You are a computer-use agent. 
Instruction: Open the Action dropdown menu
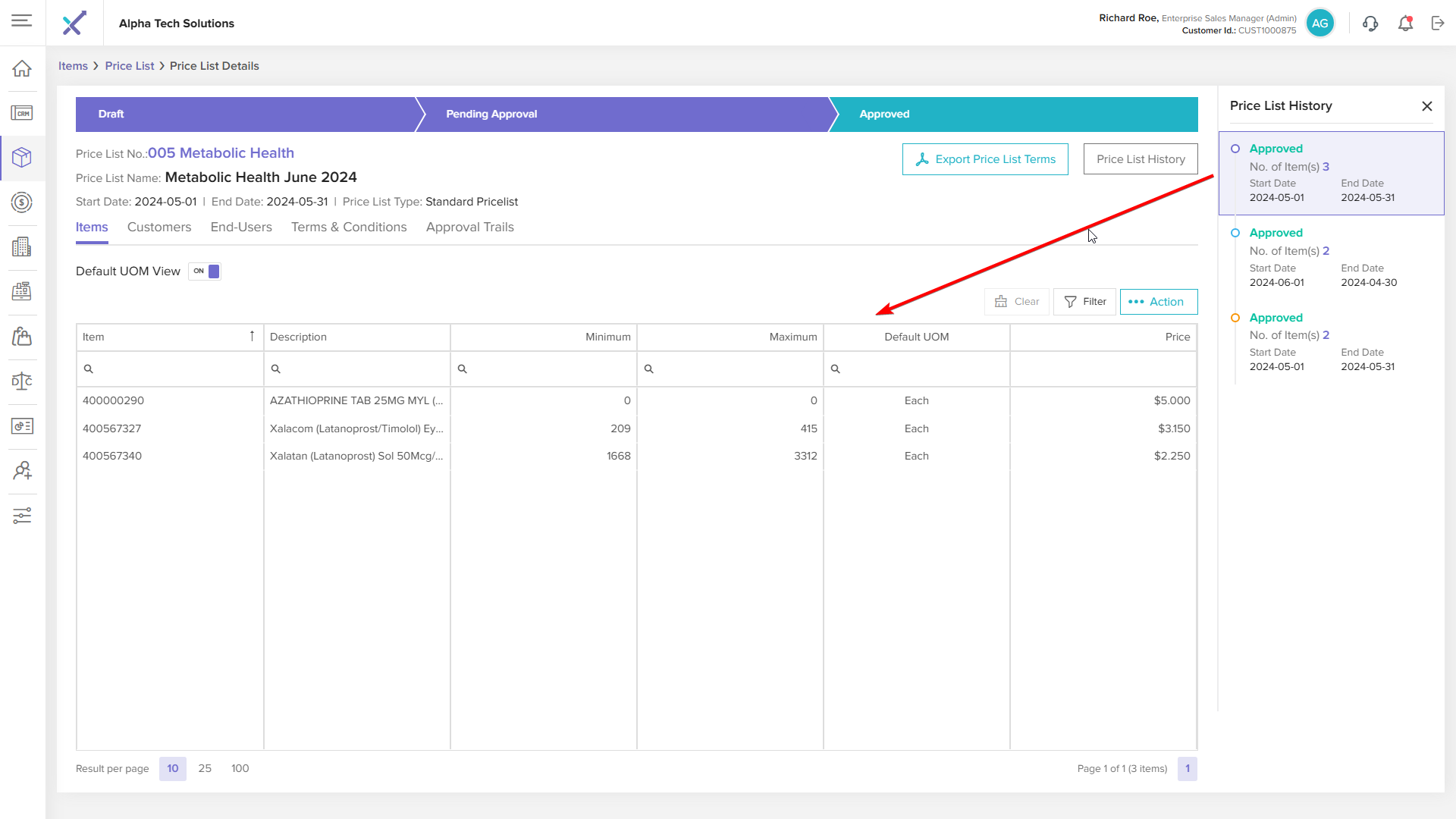pyautogui.click(x=1158, y=302)
